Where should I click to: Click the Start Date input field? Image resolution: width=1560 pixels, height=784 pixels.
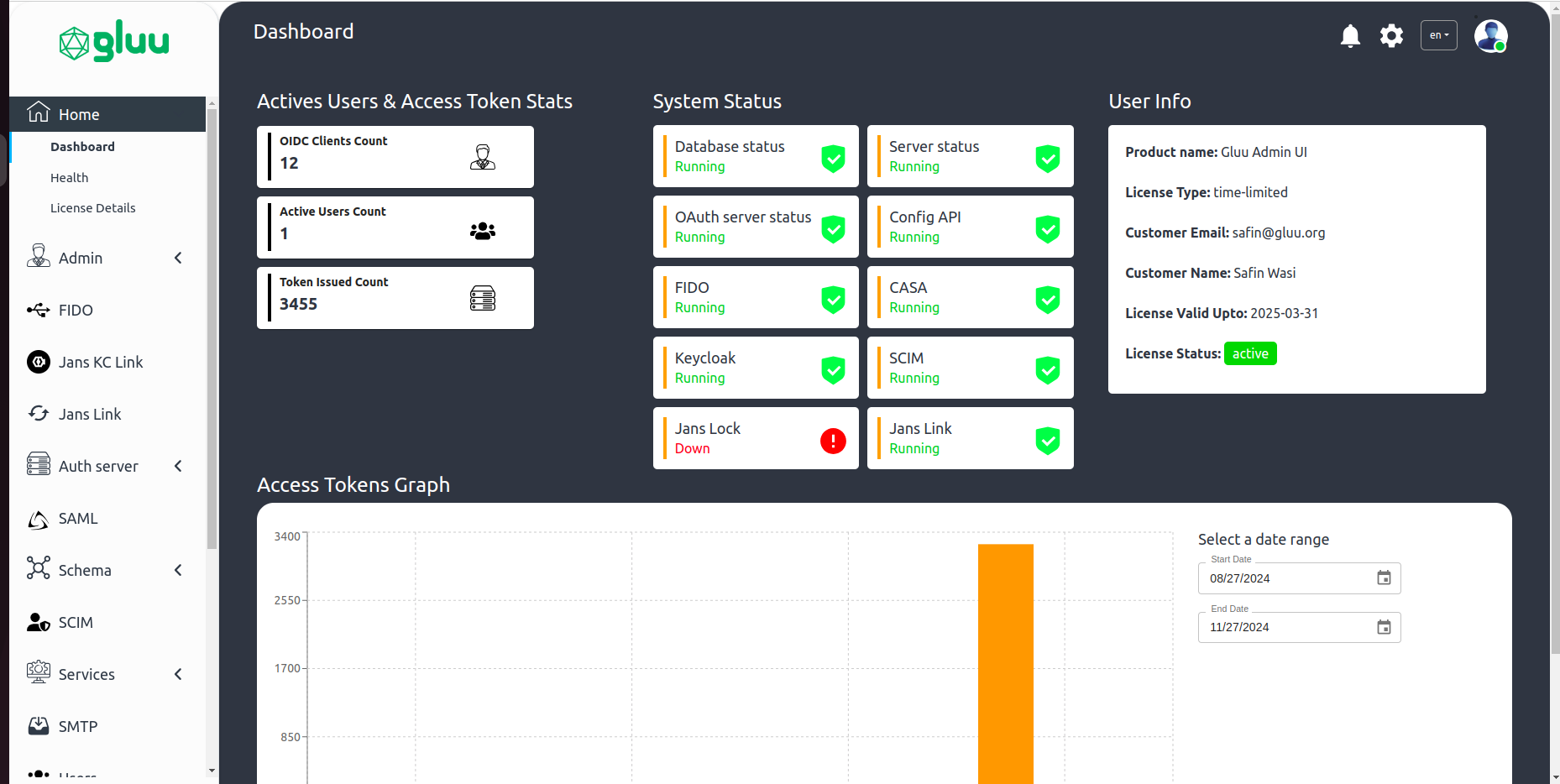1299,578
